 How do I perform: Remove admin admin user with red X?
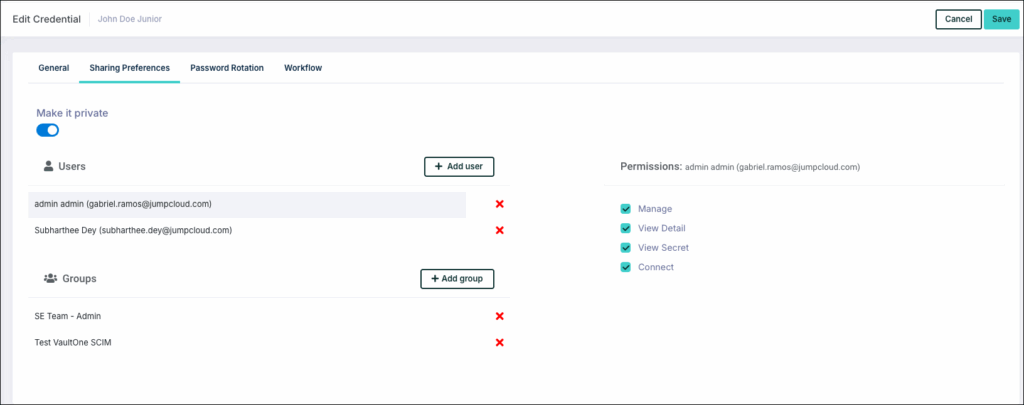(x=500, y=204)
